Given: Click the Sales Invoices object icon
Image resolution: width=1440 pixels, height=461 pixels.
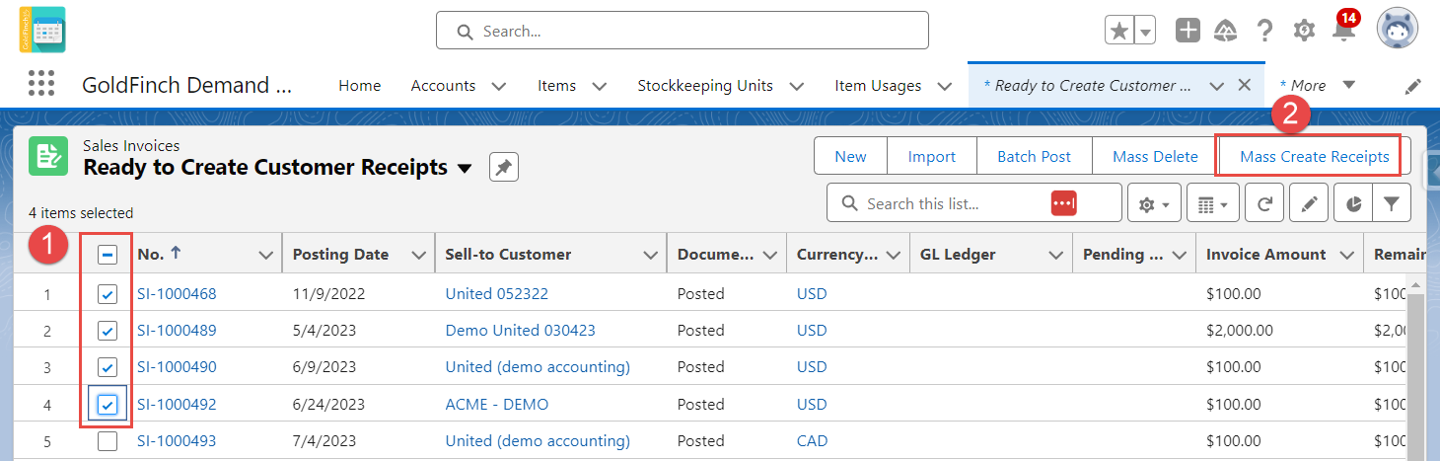Looking at the screenshot, I should coord(48,156).
